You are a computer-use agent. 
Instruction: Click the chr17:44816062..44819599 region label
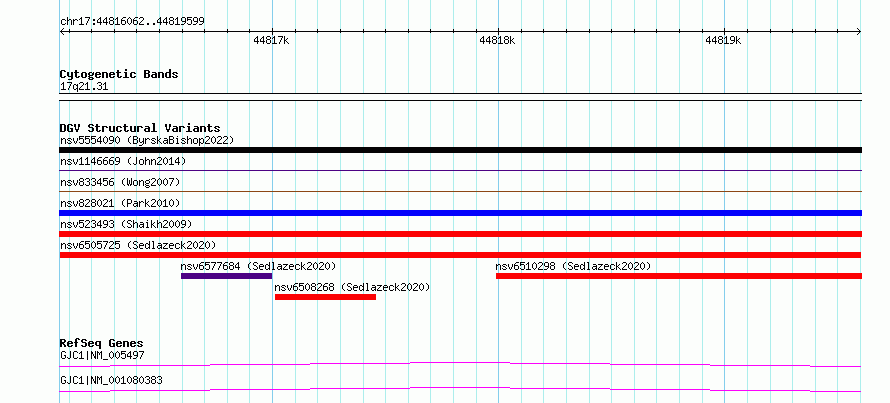point(132,22)
